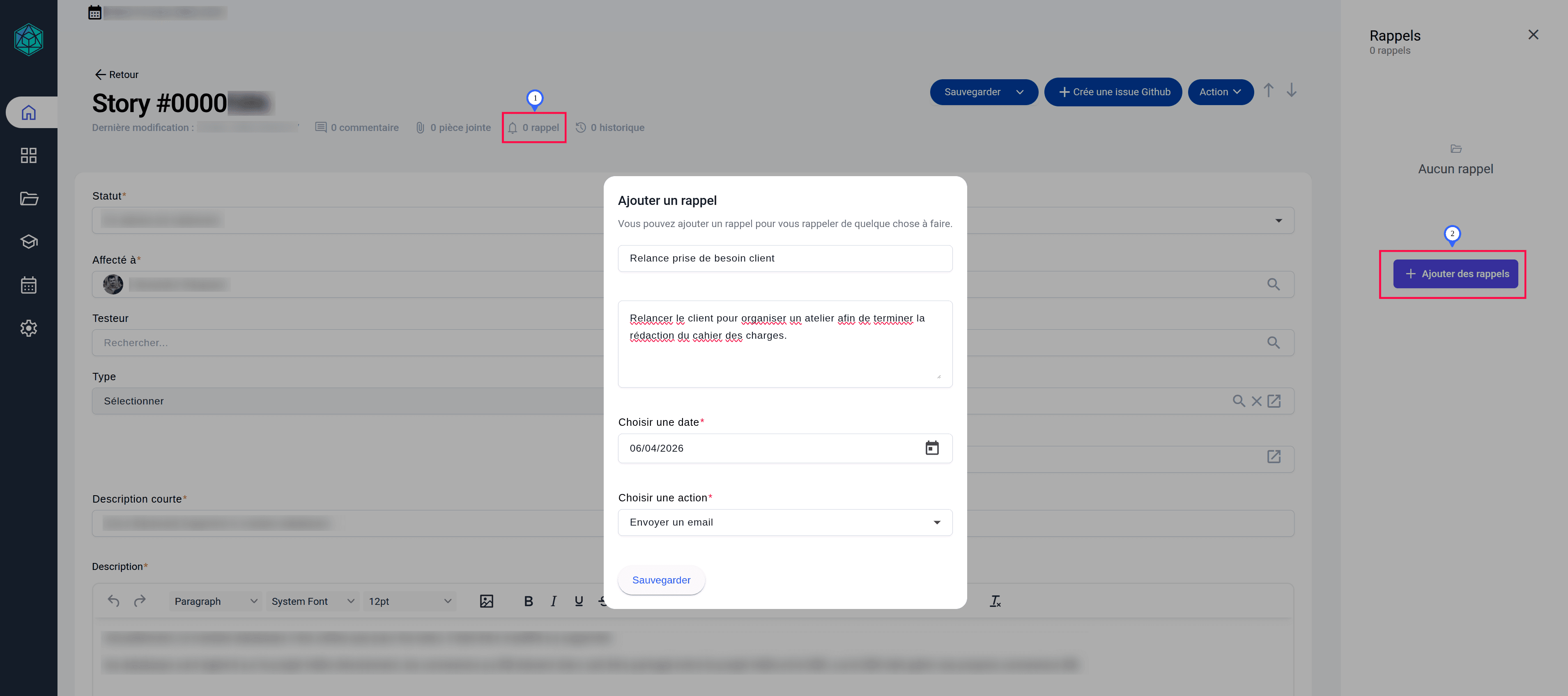
Task: Toggle bold formatting in editor
Action: click(x=528, y=601)
